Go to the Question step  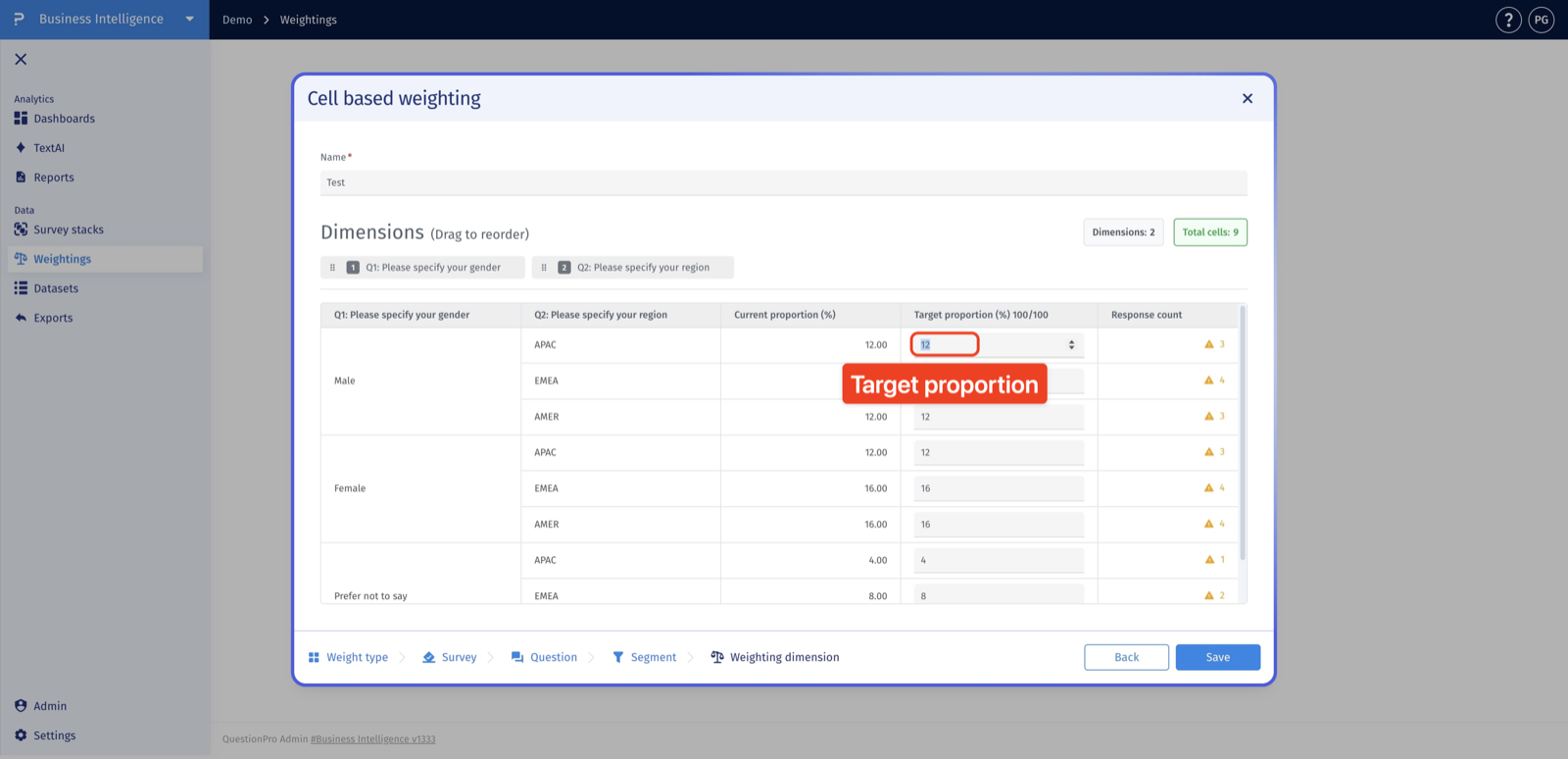point(544,657)
